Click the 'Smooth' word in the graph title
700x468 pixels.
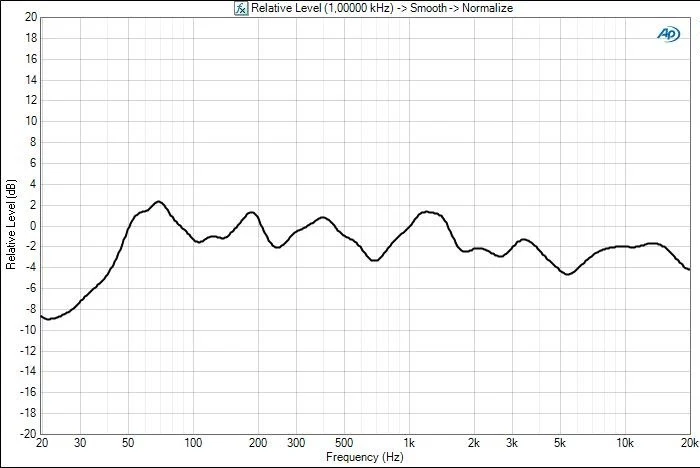click(x=428, y=8)
